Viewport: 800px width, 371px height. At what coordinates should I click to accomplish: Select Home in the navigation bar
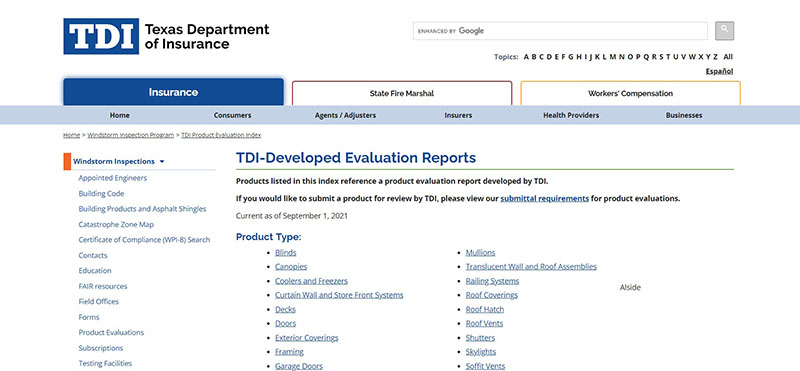(119, 115)
